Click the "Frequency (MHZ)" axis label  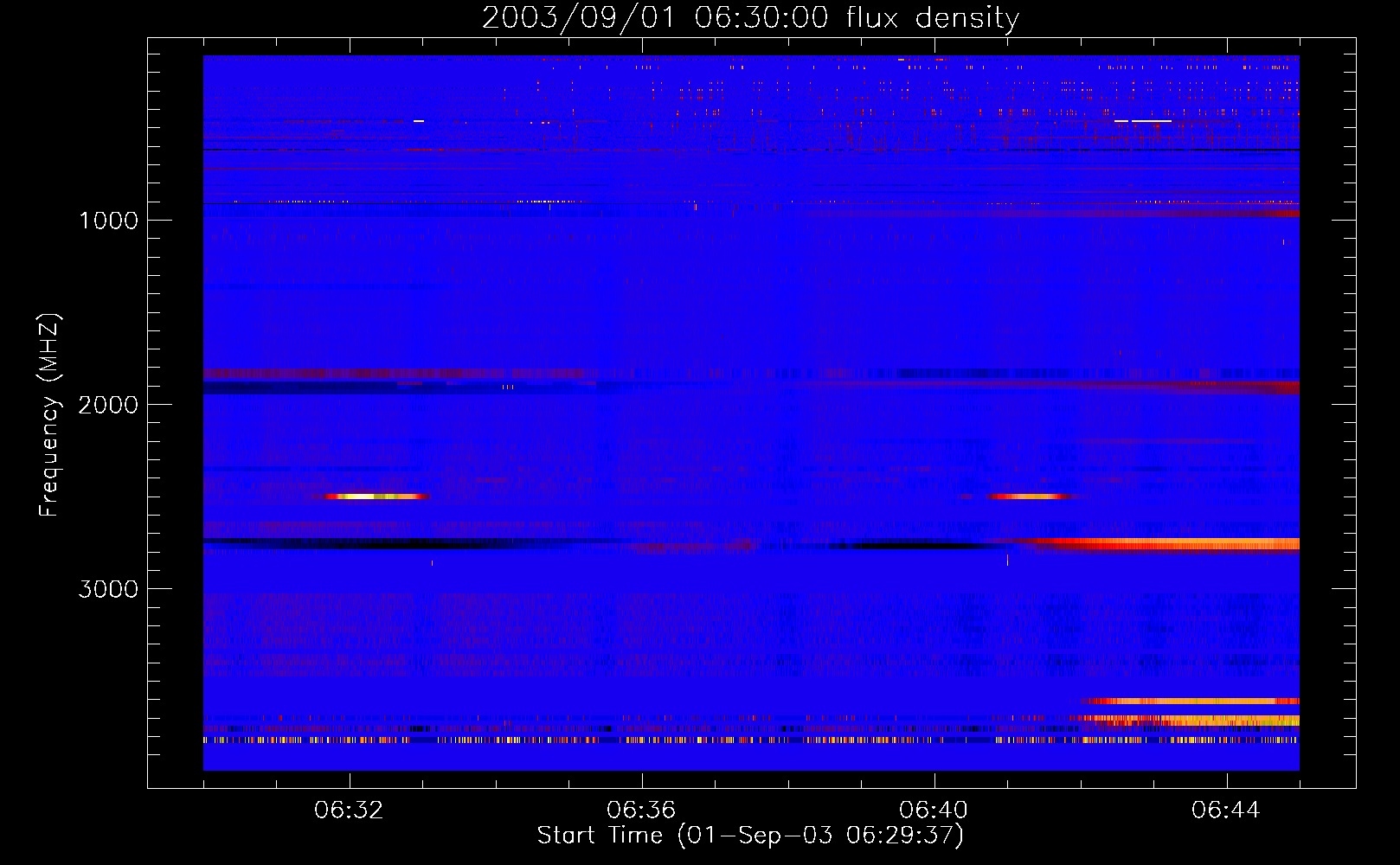pyautogui.click(x=49, y=415)
